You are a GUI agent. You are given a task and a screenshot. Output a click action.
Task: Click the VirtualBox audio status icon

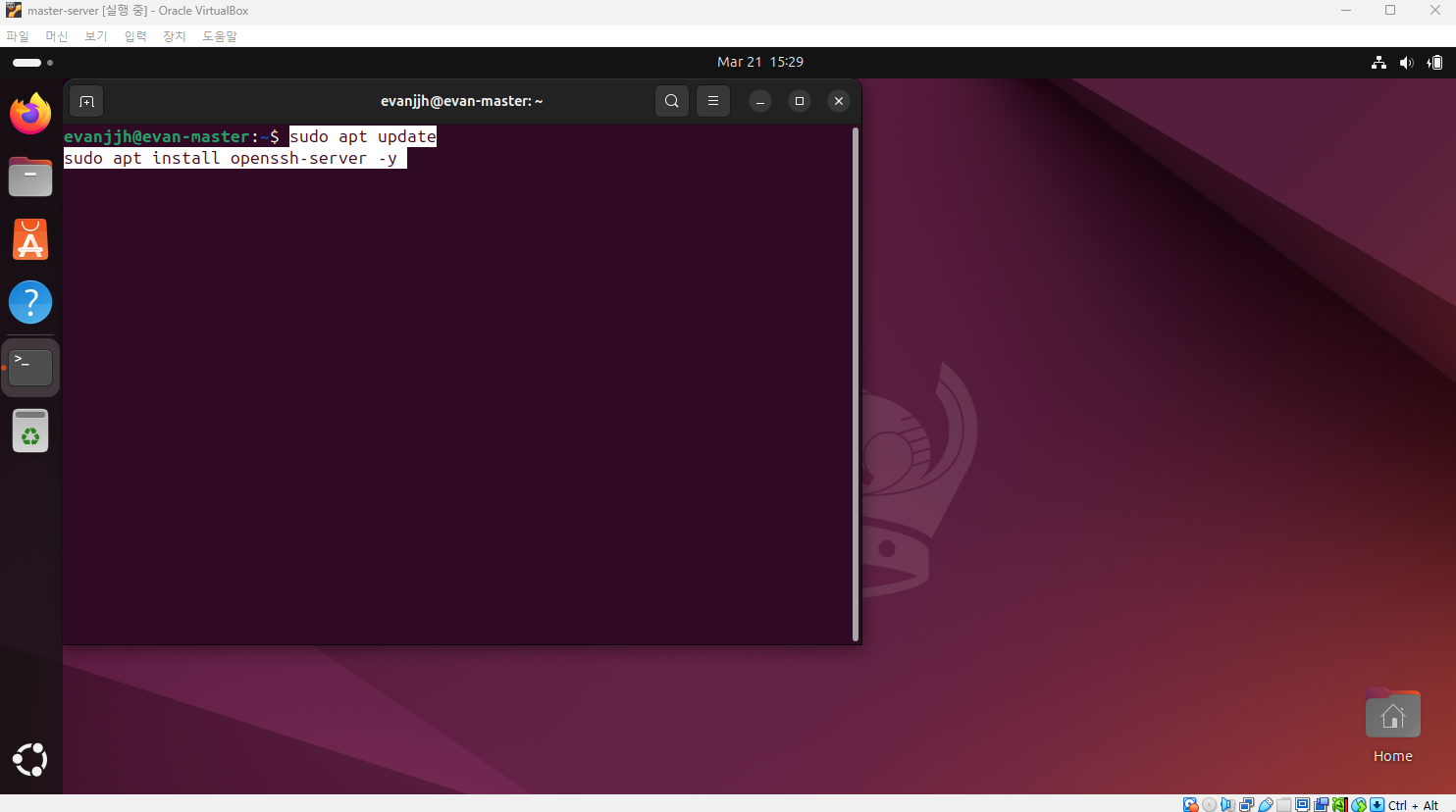tap(1228, 805)
